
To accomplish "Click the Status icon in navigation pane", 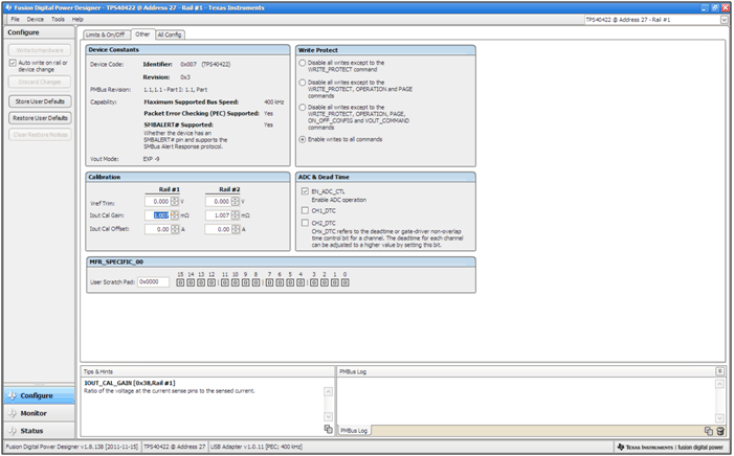I will point(12,431).
